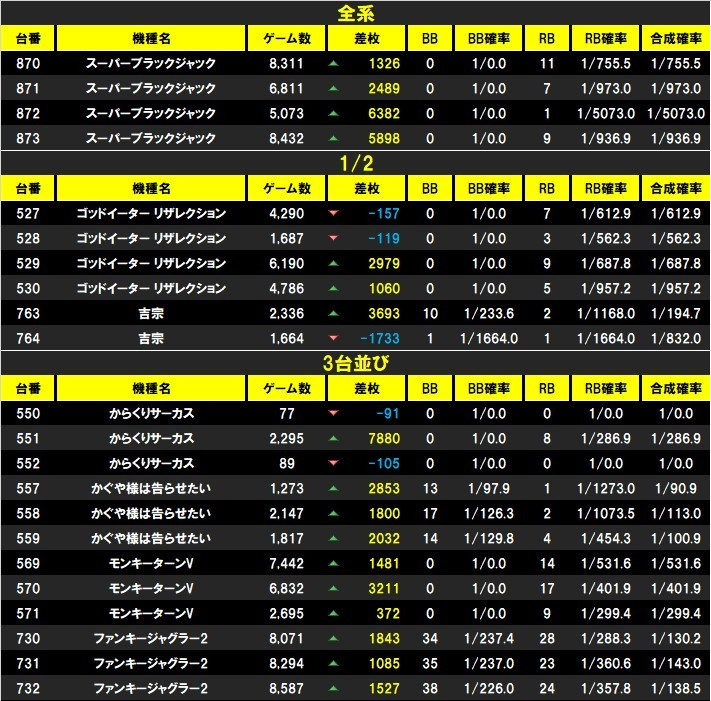Click red down arrow in row 552
Image resolution: width=711 pixels, height=701 pixels.
click(333, 463)
